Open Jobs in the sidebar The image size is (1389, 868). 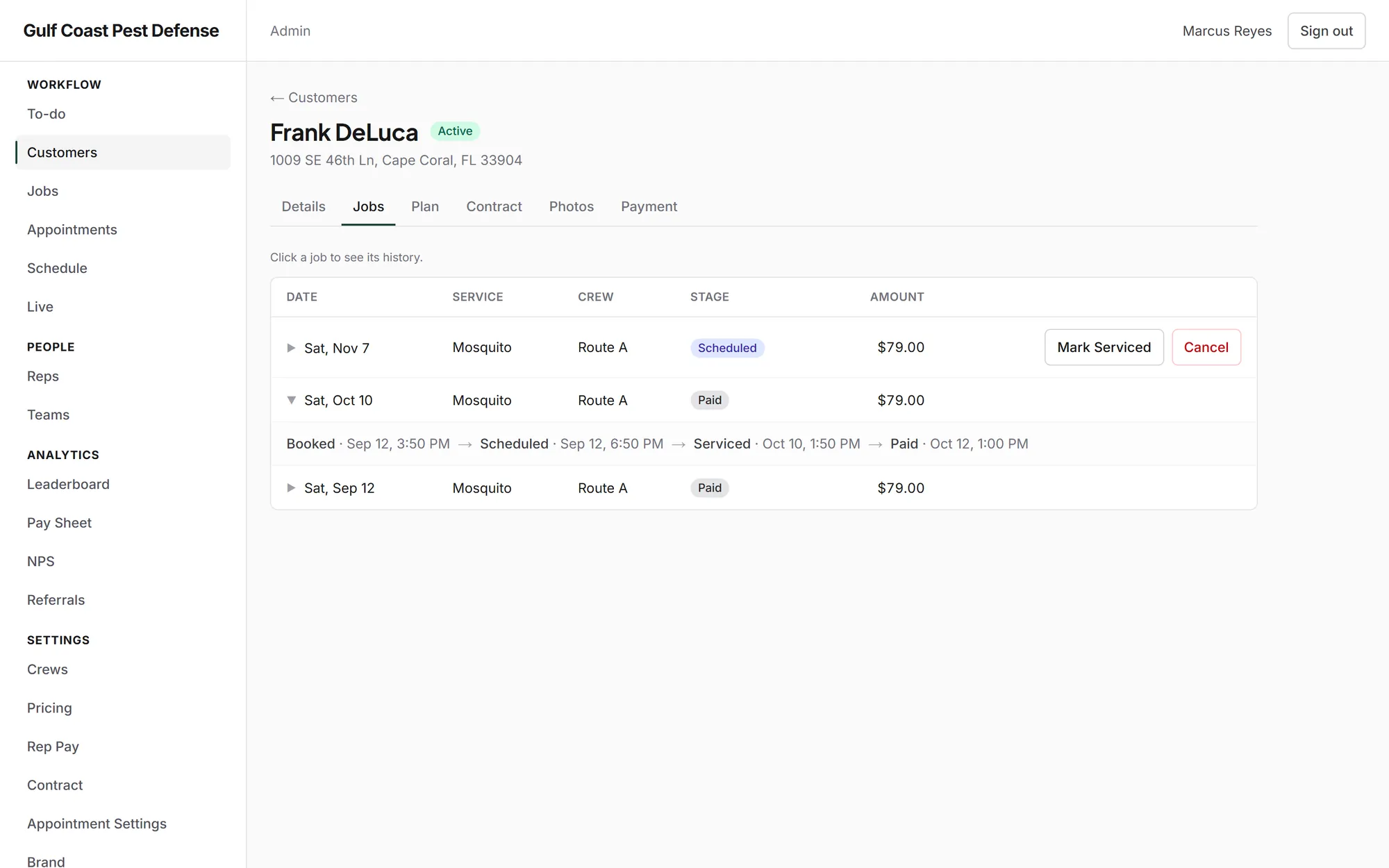point(123,191)
